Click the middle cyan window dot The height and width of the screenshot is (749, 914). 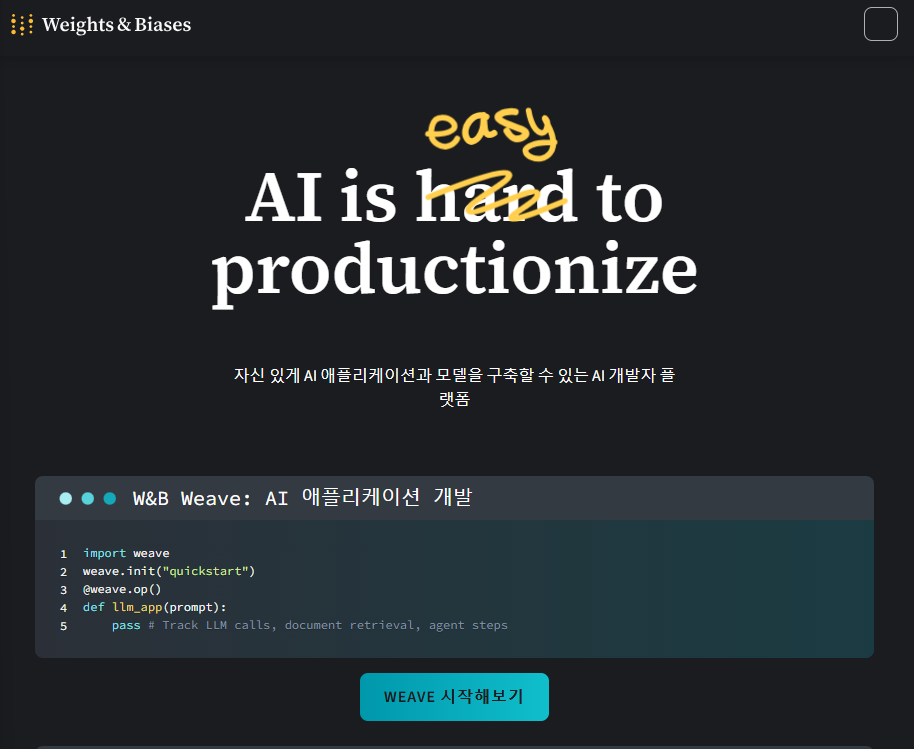[x=88, y=498]
